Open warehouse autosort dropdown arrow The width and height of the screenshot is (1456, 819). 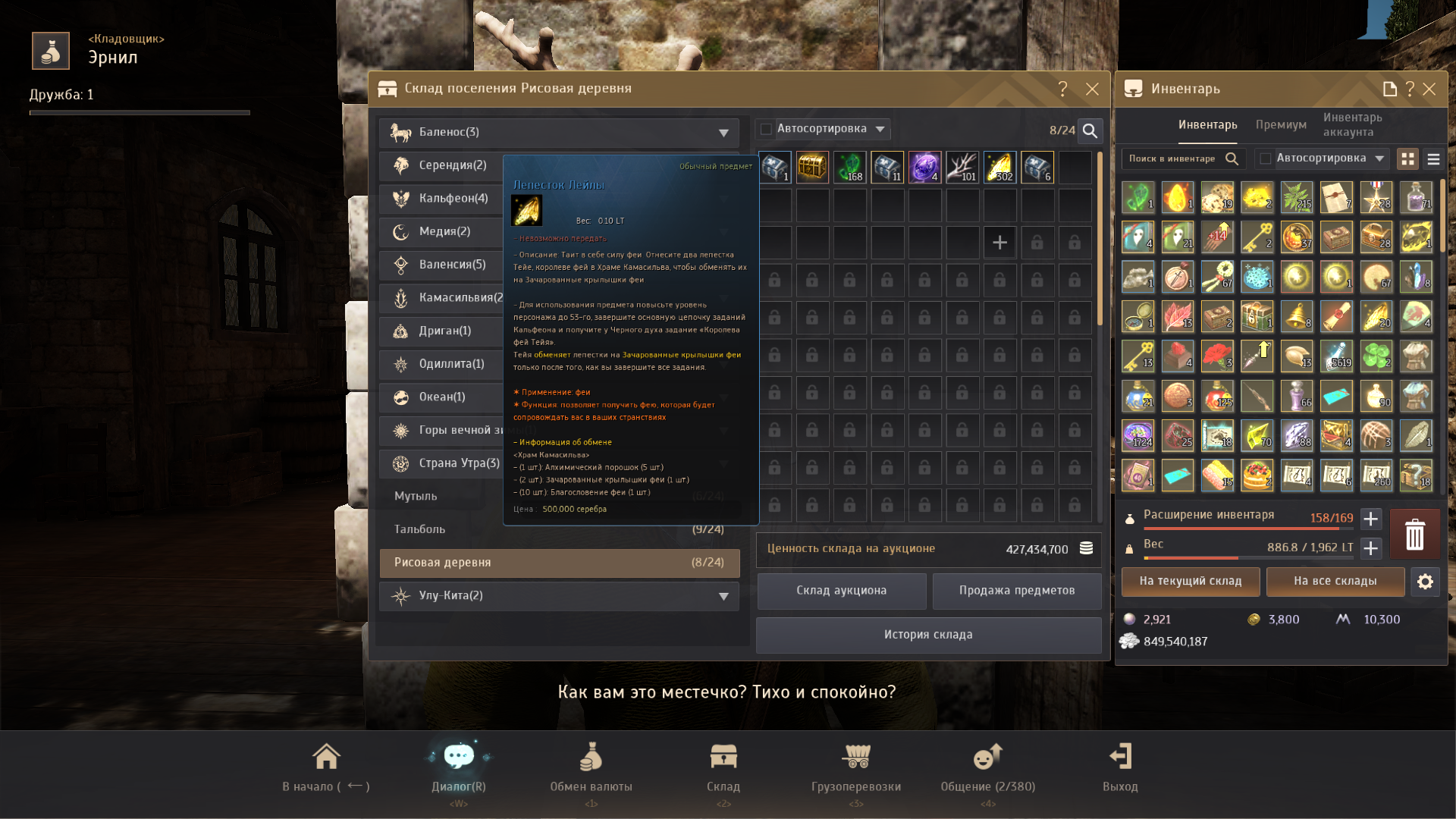tap(880, 129)
